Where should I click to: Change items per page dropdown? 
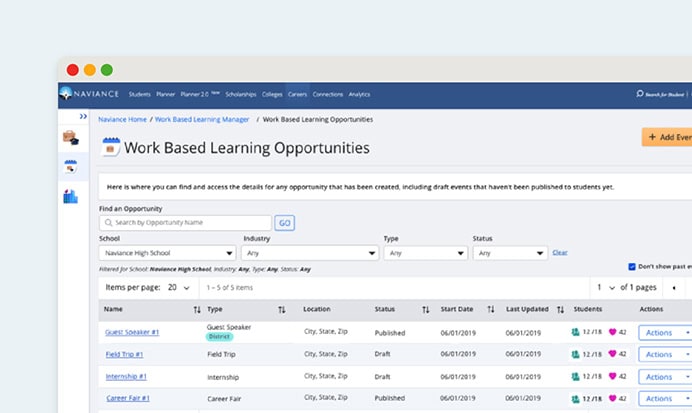pos(179,288)
